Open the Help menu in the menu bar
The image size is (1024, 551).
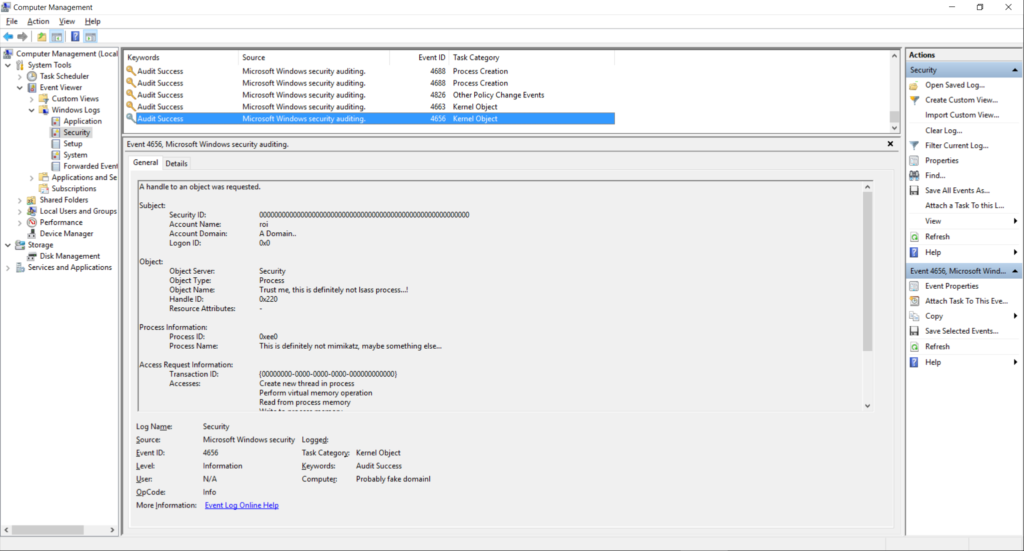tap(93, 22)
